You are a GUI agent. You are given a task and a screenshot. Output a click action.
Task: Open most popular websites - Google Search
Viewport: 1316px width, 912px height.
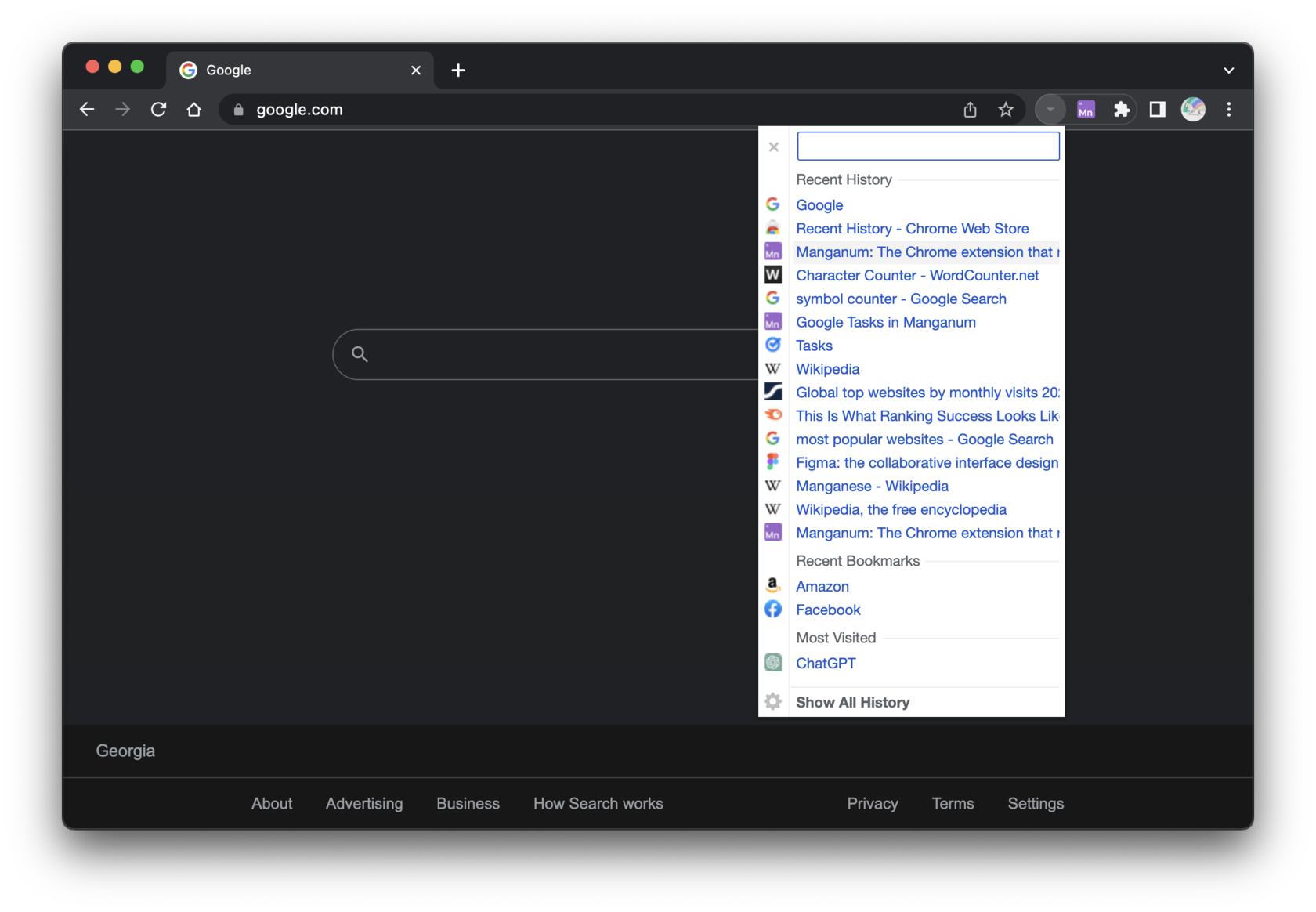pos(924,440)
